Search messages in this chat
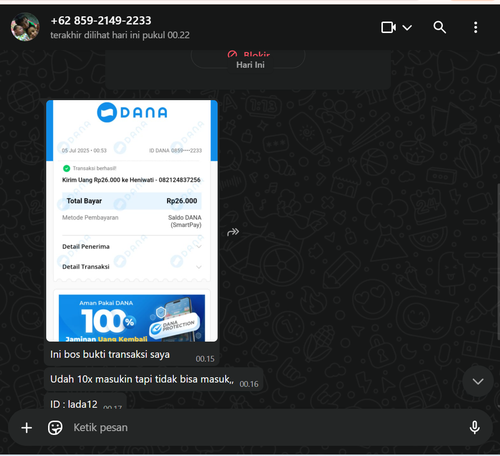This screenshot has height=456, width=500. coord(439,27)
